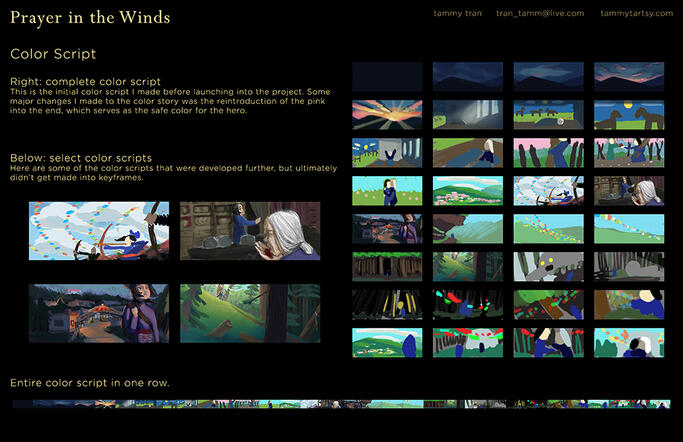The width and height of the screenshot is (683, 442).
Task: View the large green forest slope painting
Action: click(249, 313)
